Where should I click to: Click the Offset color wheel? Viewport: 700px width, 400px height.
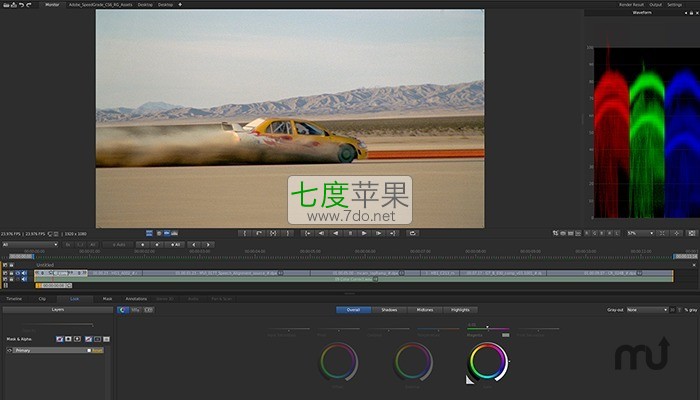(338, 361)
